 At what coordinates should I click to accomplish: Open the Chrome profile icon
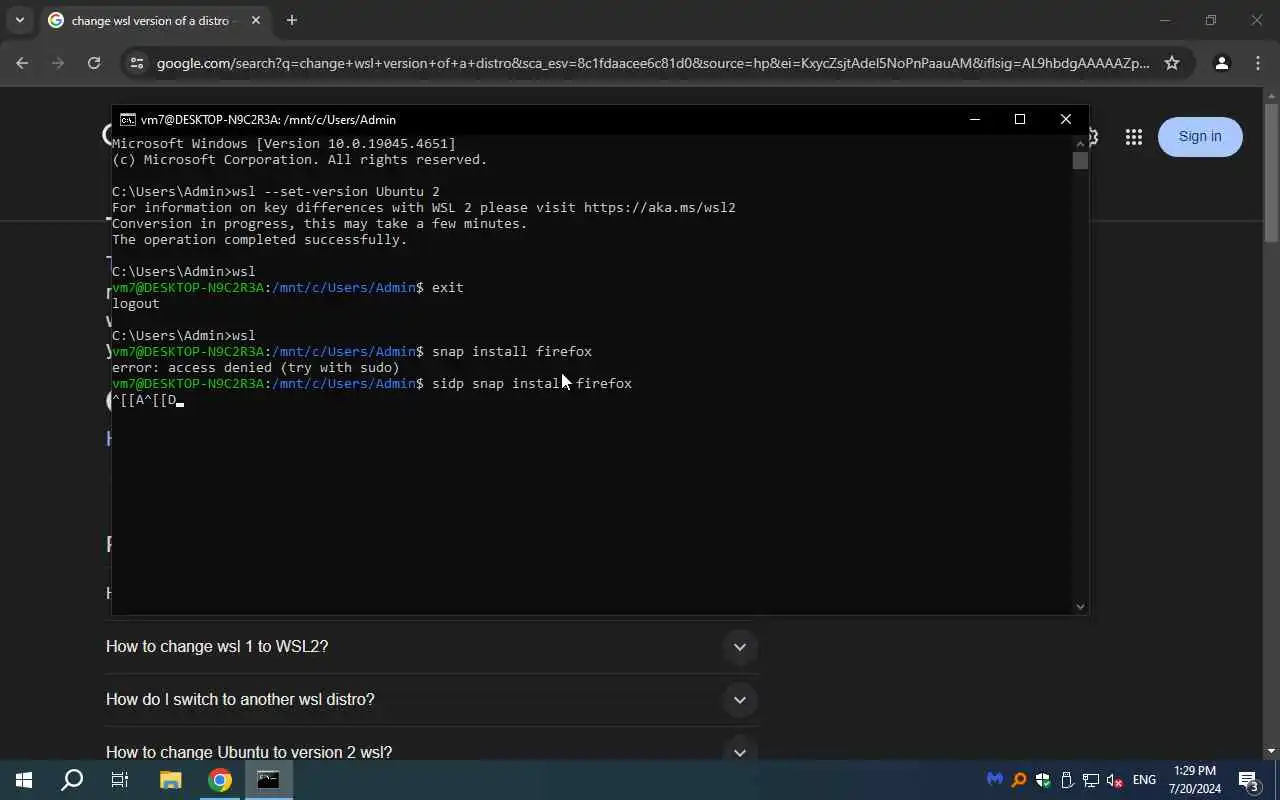click(x=1221, y=63)
